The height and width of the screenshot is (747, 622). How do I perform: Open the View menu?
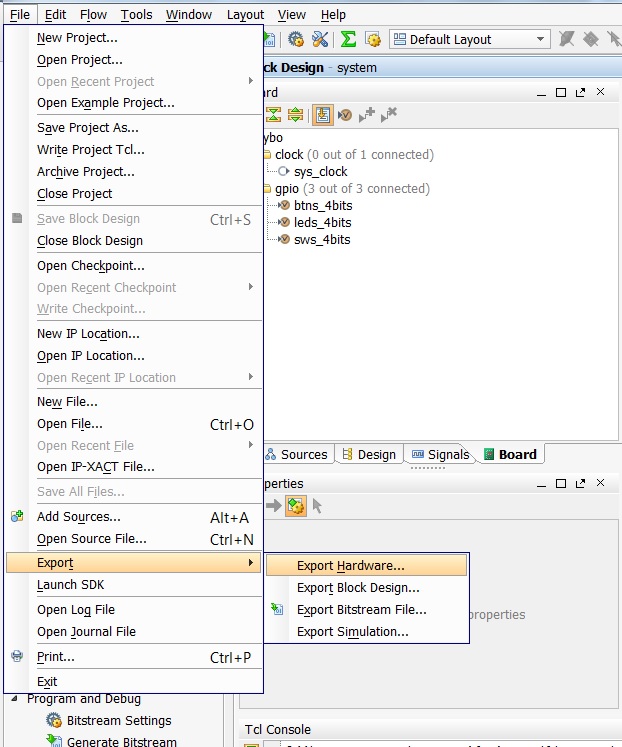(x=291, y=15)
